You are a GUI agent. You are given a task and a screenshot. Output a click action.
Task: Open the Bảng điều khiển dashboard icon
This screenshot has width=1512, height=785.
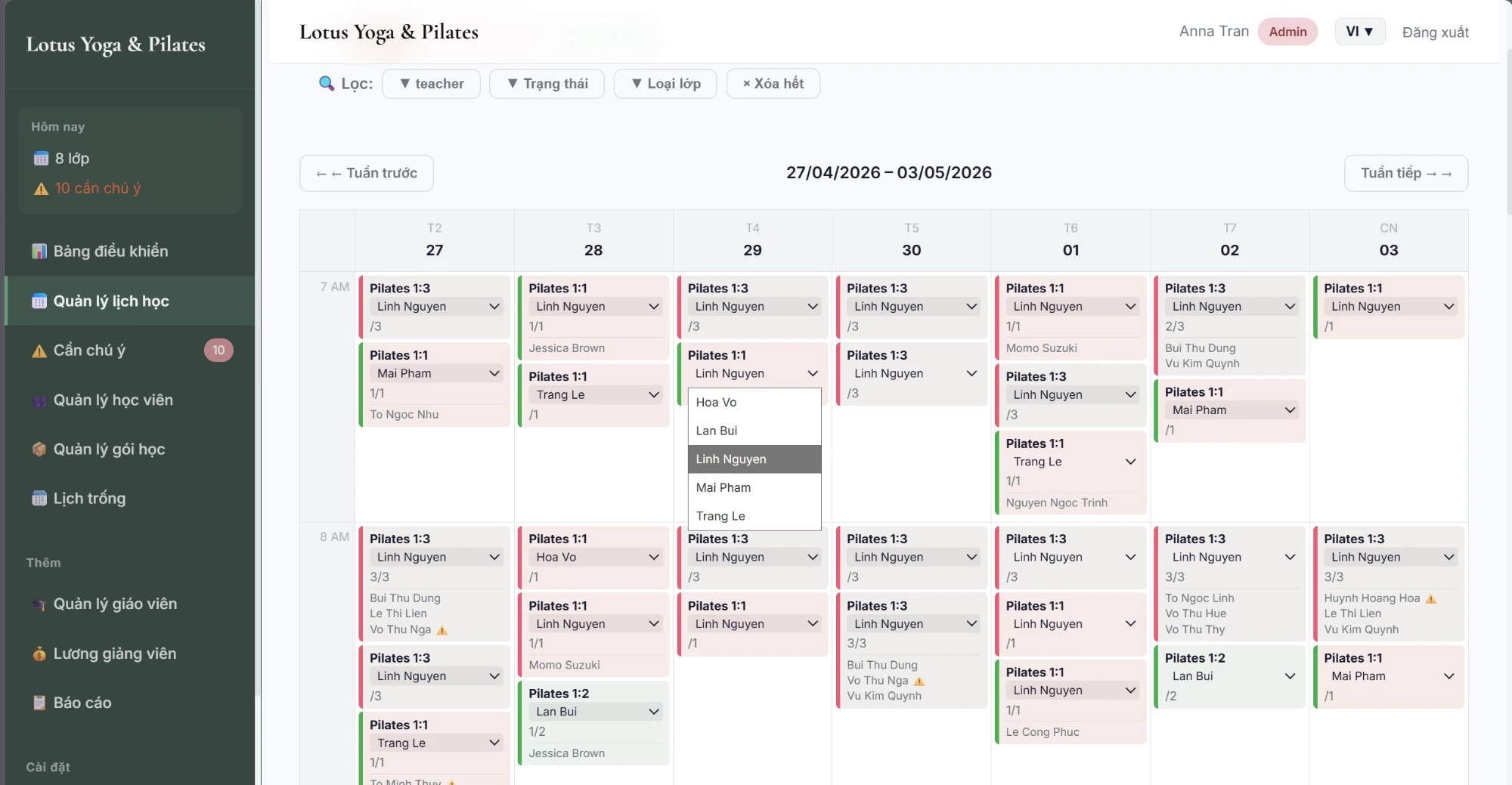tap(39, 251)
